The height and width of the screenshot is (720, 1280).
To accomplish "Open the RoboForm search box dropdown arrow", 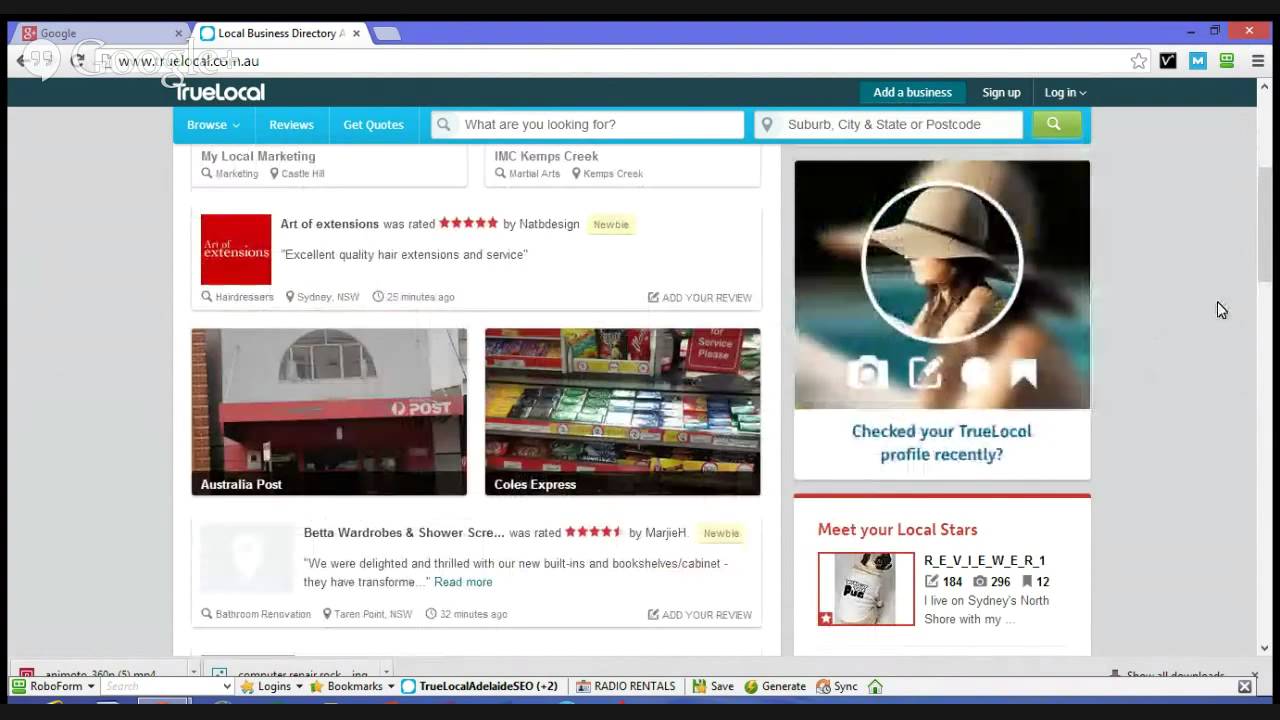I will (x=226, y=686).
